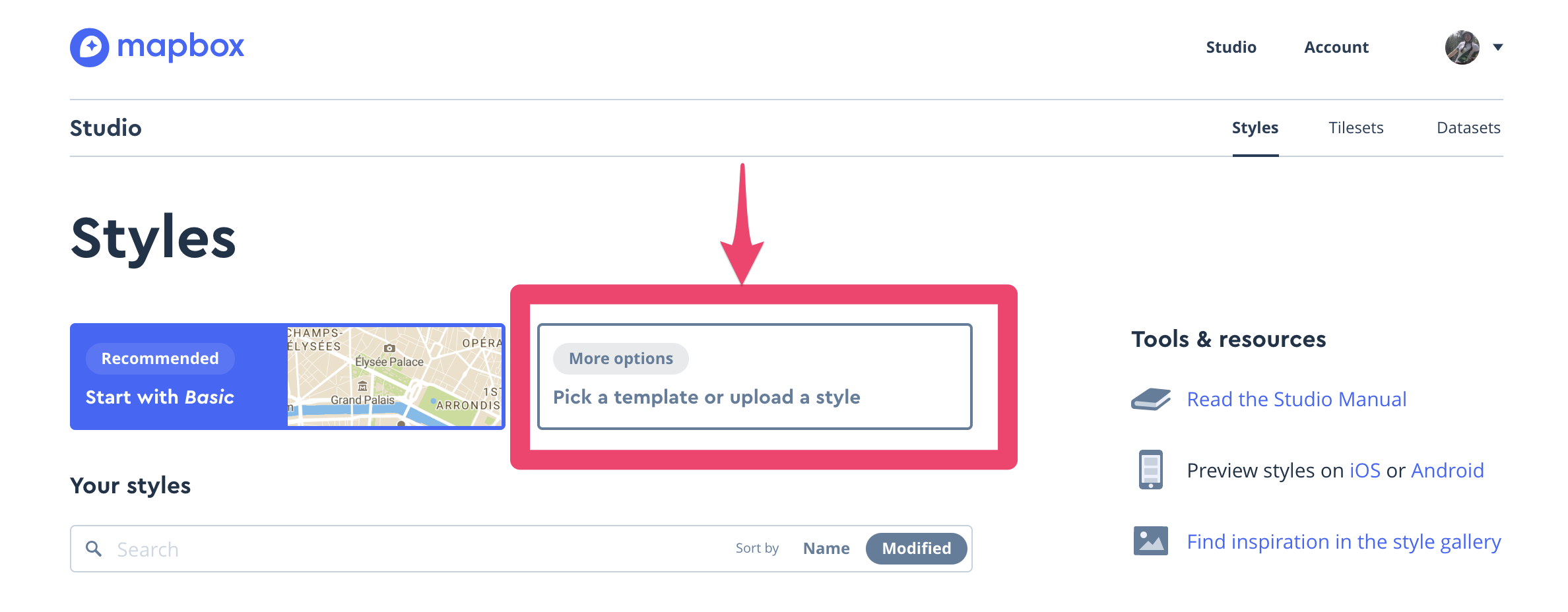Viewport: 1568px width, 612px height.
Task: Sort styles by Name
Action: click(826, 549)
